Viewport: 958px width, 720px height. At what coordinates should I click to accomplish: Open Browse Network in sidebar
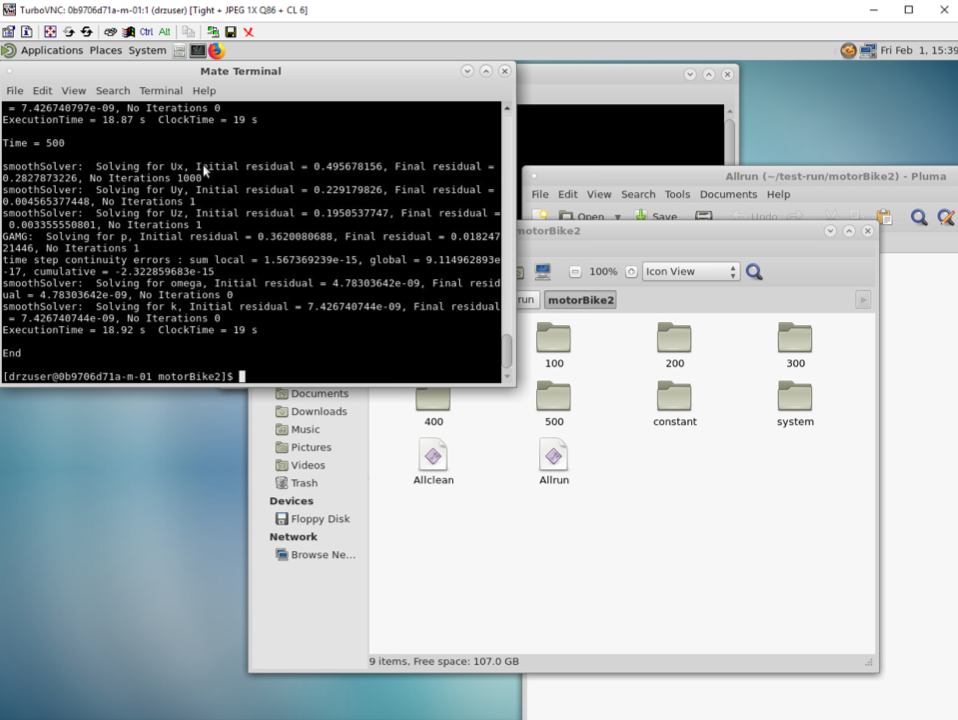(x=315, y=555)
